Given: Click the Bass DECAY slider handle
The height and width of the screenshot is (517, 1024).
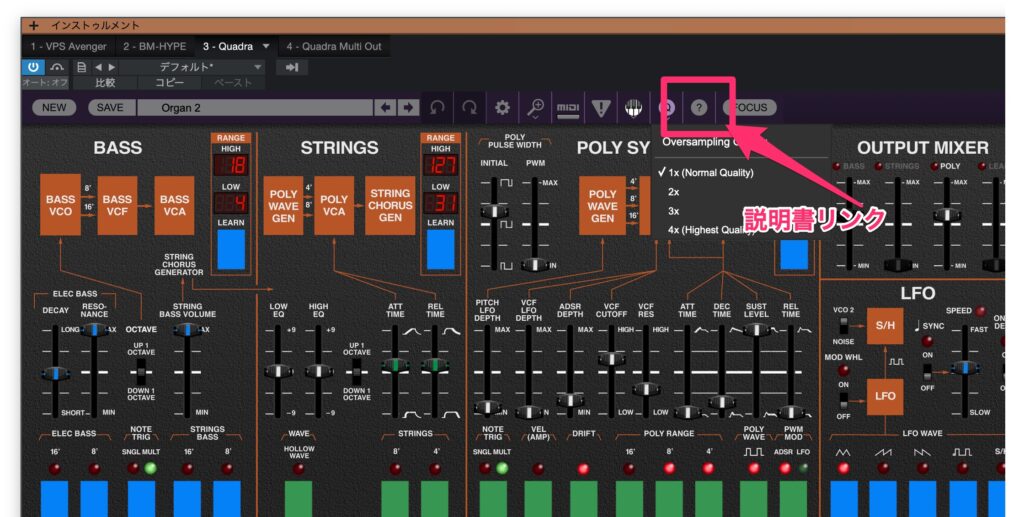Looking at the screenshot, I should click(55, 374).
